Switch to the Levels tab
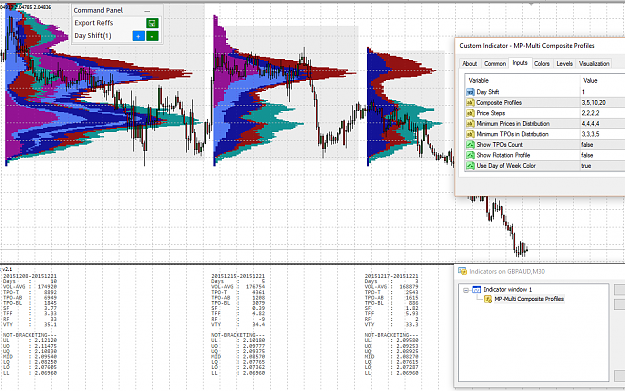 coord(564,64)
